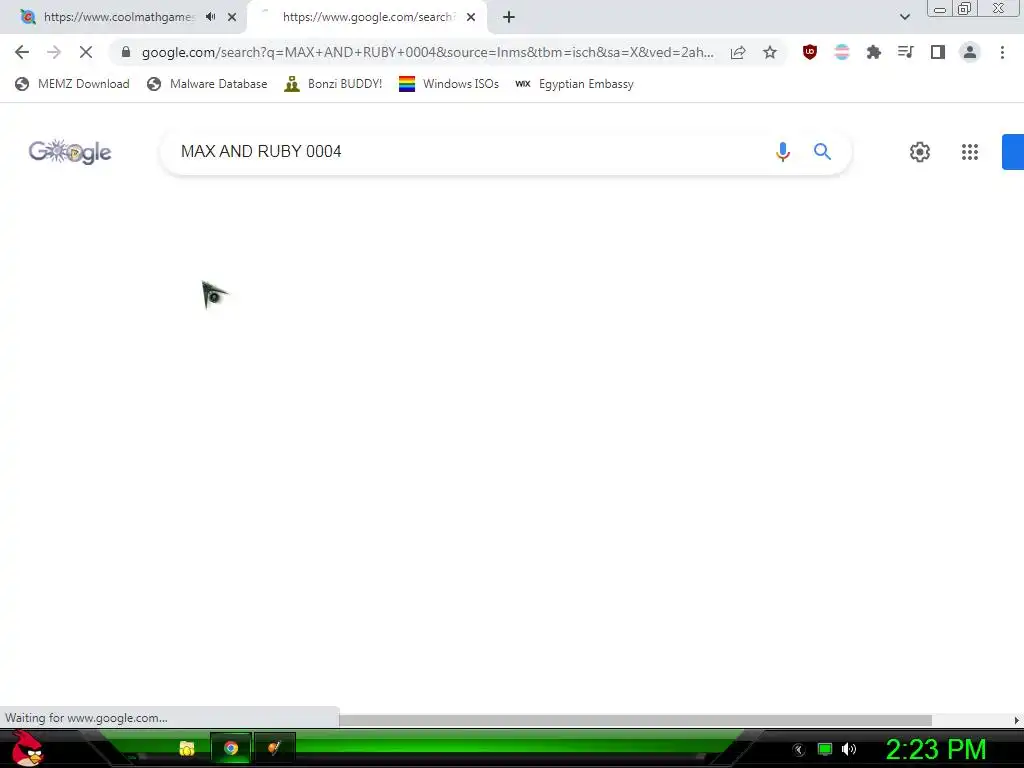Click the blue Sign in button
Viewport: 1024px width, 768px height.
tap(1013, 152)
